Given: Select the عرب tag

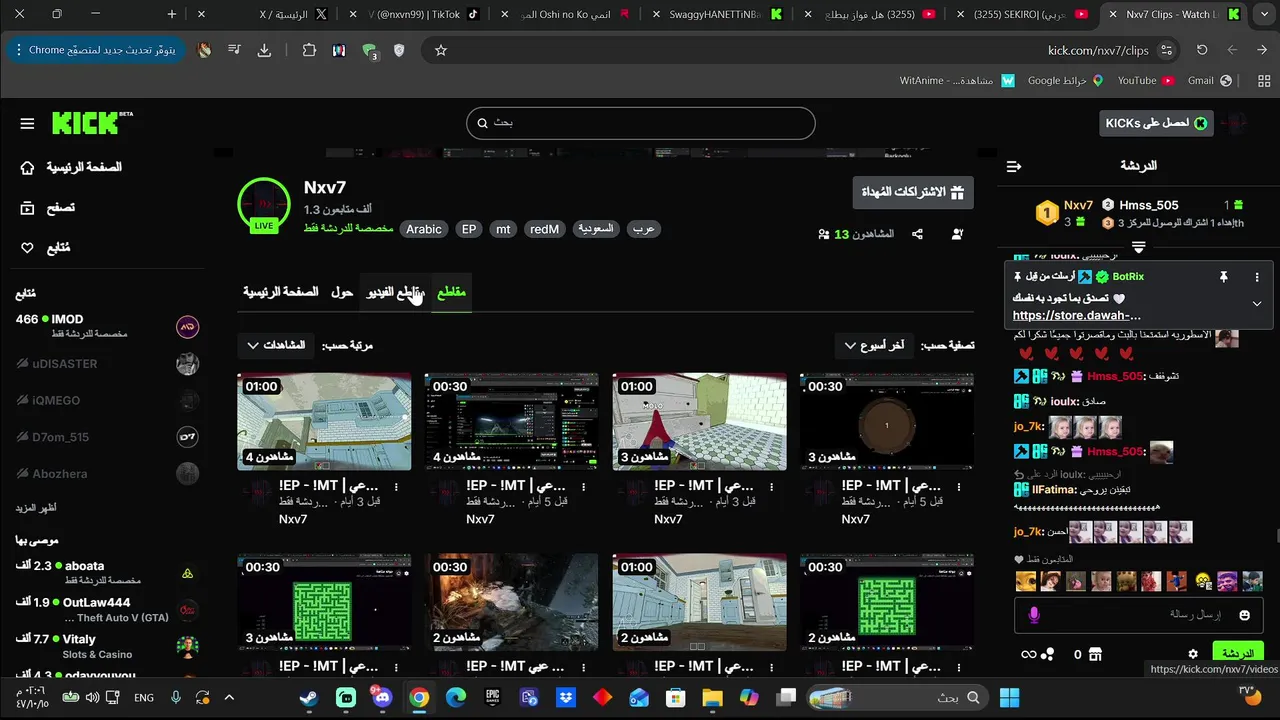Looking at the screenshot, I should (644, 229).
